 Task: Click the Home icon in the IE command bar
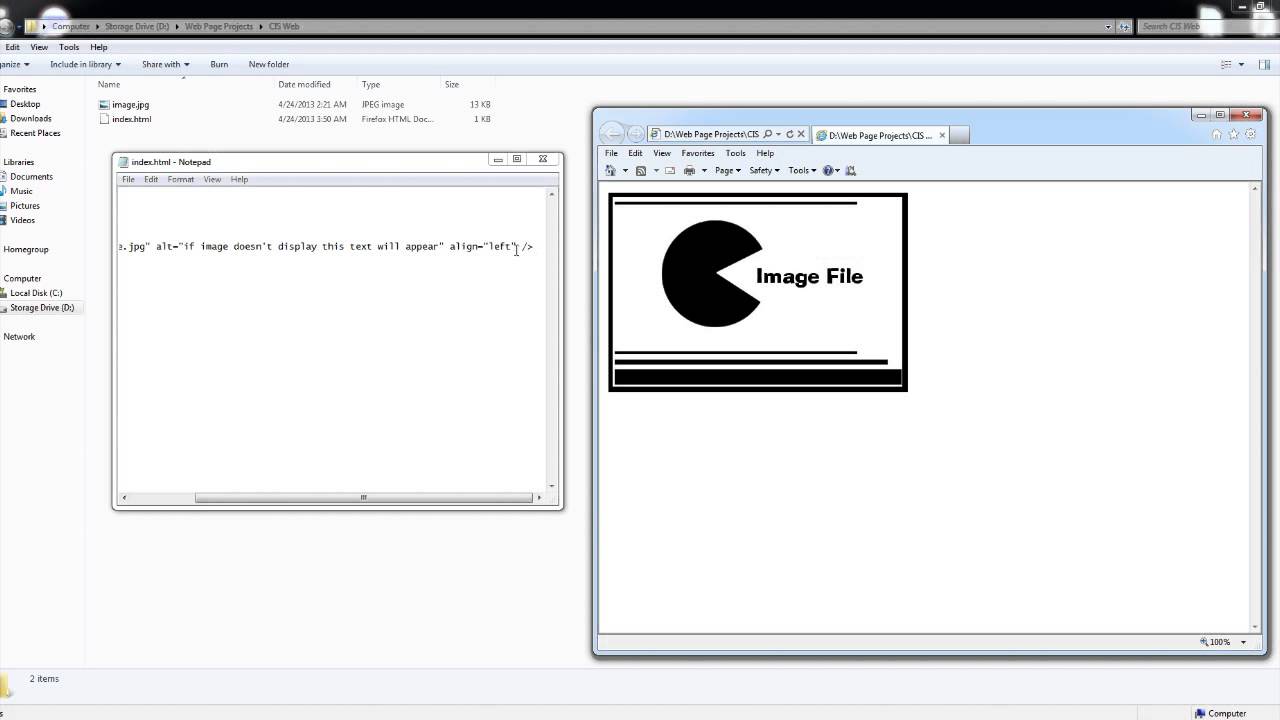click(x=611, y=170)
